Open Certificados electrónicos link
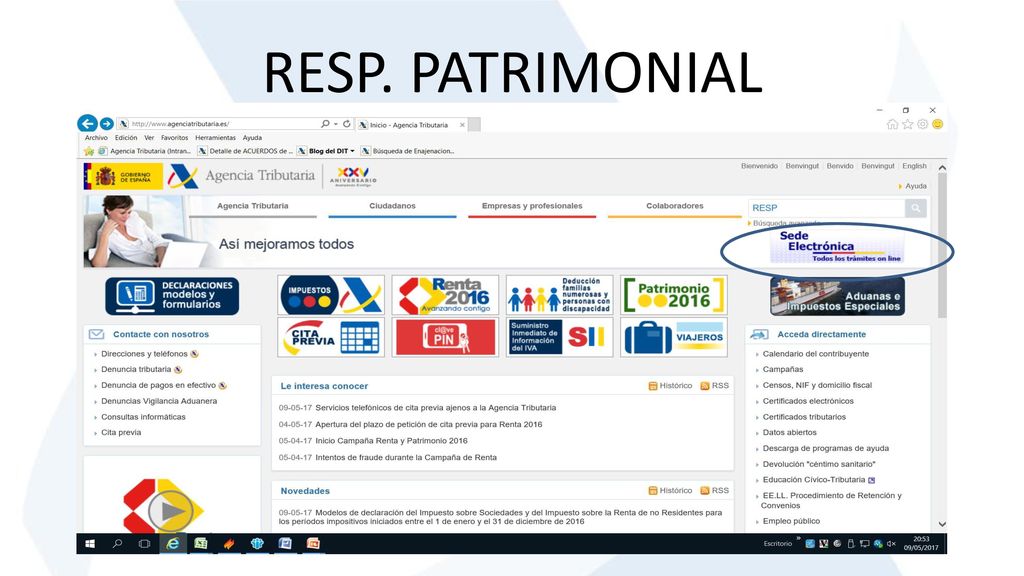The image size is (1024, 576). pyautogui.click(x=808, y=401)
